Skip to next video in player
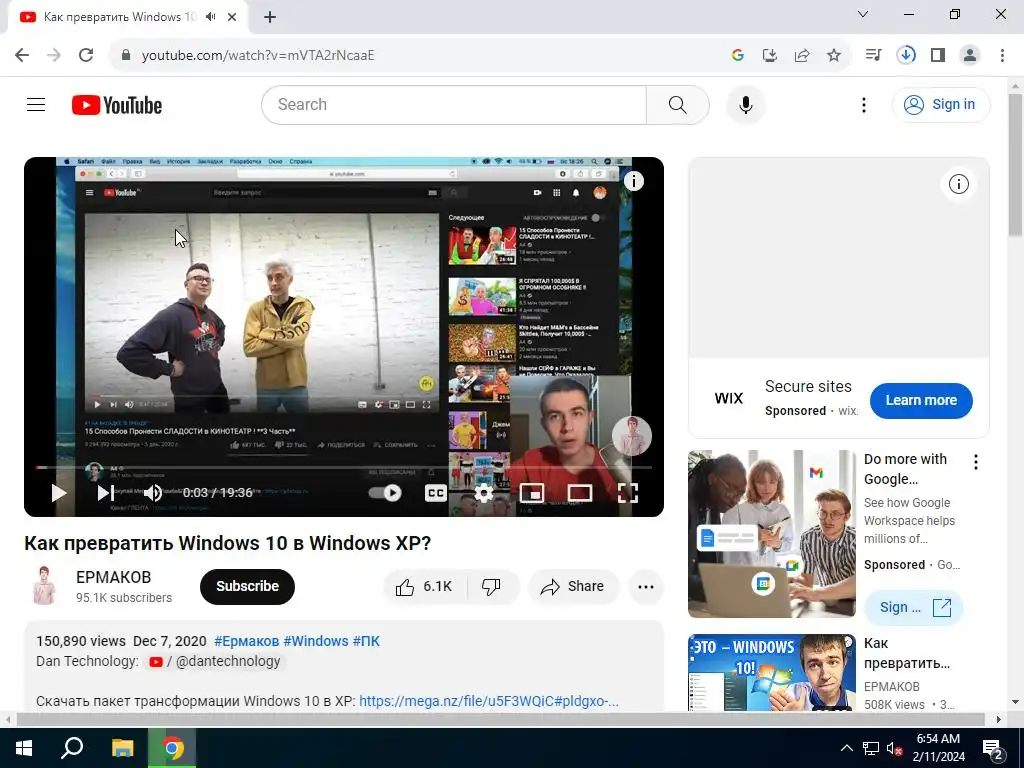The width and height of the screenshot is (1024, 768). coord(105,493)
